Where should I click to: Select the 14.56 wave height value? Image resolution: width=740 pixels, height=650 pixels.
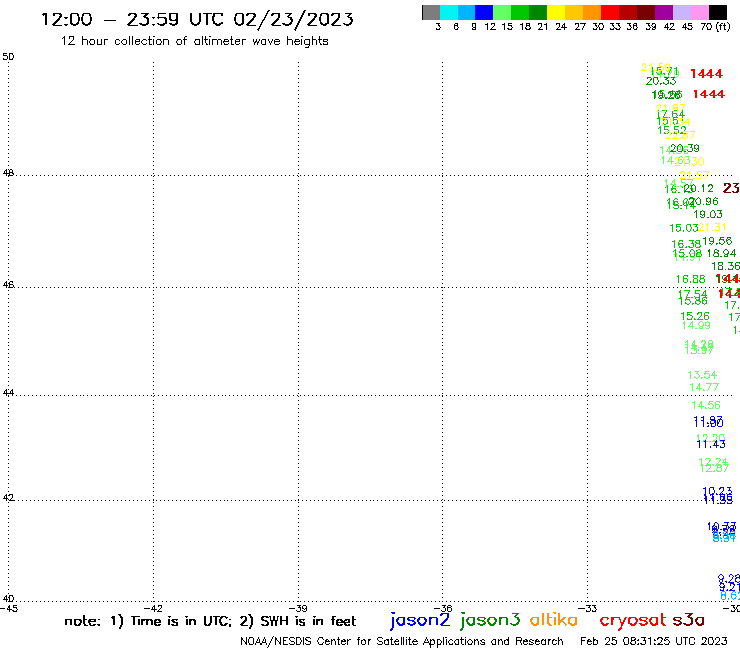pos(706,405)
